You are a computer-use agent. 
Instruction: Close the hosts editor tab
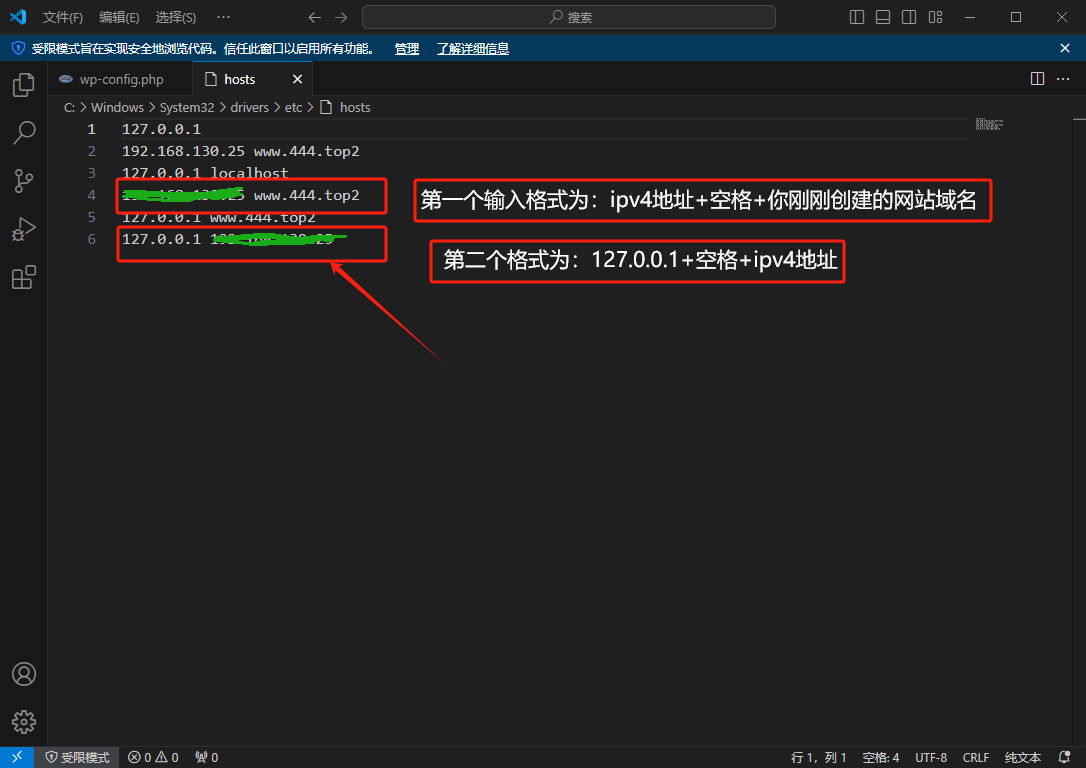pyautogui.click(x=297, y=79)
